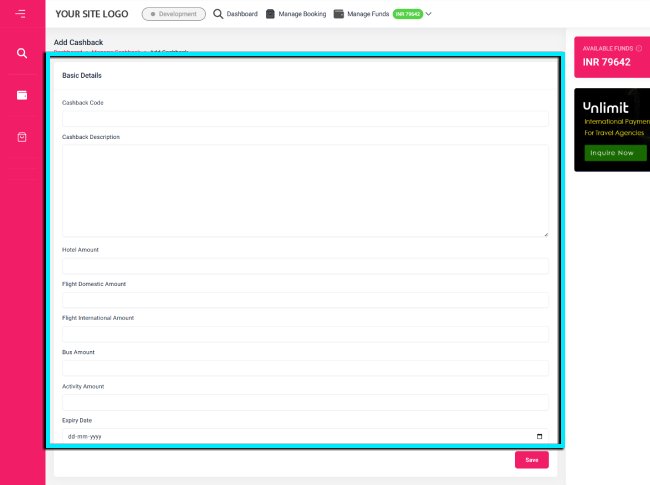Image resolution: width=650 pixels, height=485 pixels.
Task: Click the shopping bag icon in sidebar
Action: click(x=22, y=137)
